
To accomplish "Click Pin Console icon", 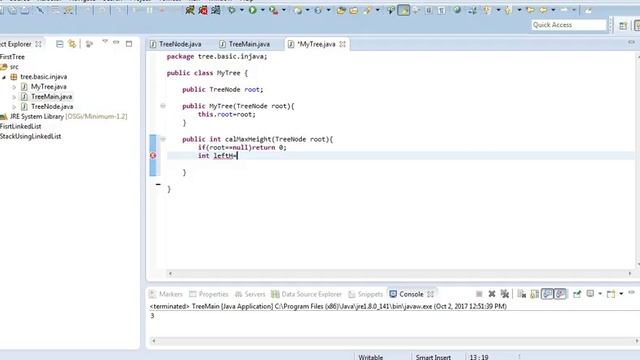I will [577, 294].
